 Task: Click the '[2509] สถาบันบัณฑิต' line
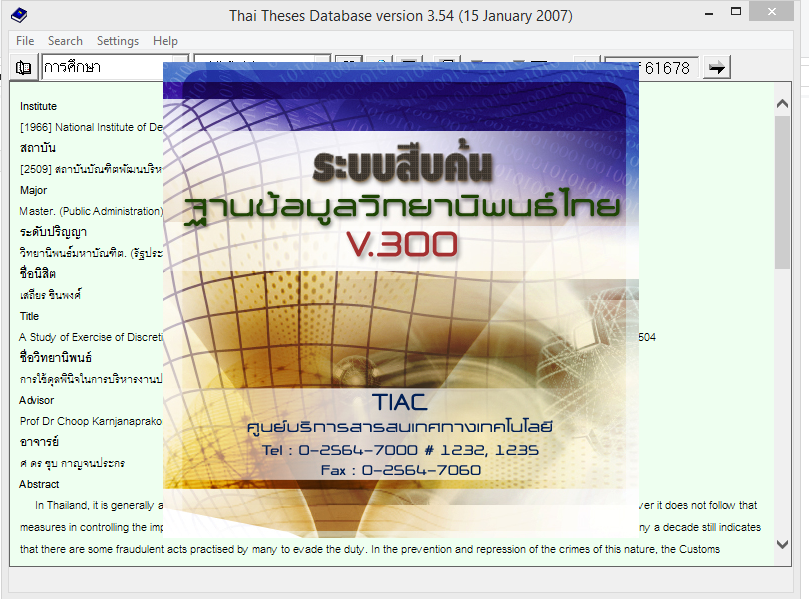point(91,169)
